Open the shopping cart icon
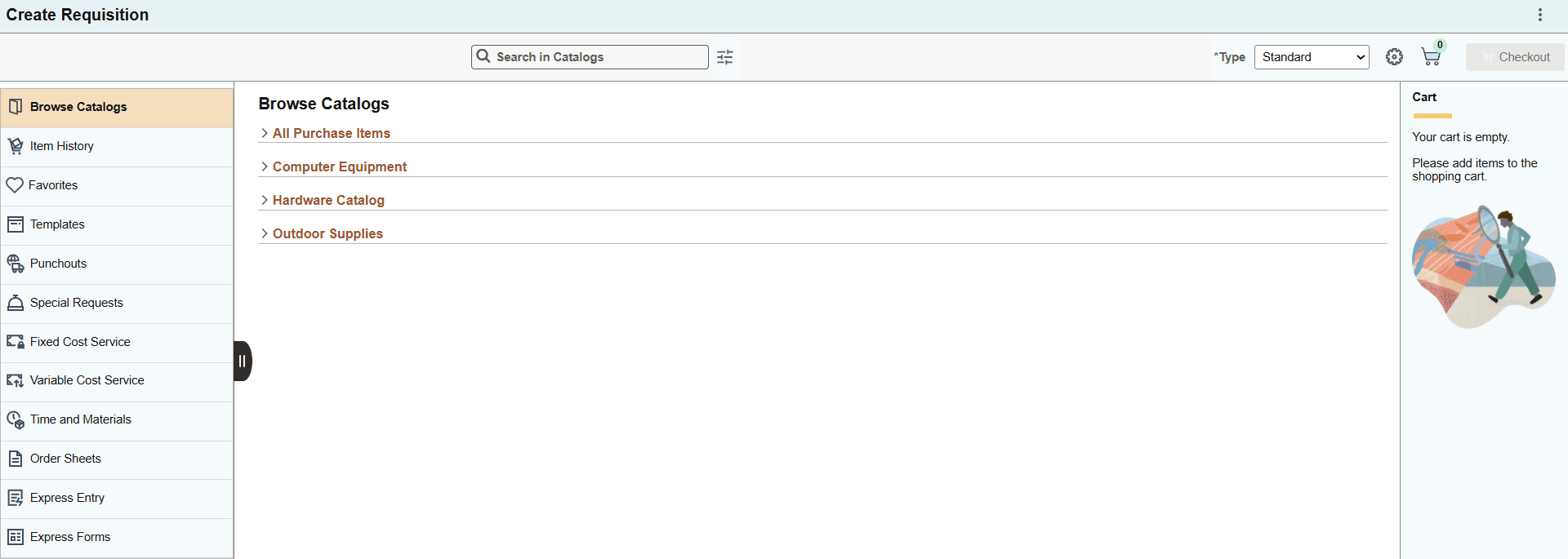 [x=1430, y=57]
